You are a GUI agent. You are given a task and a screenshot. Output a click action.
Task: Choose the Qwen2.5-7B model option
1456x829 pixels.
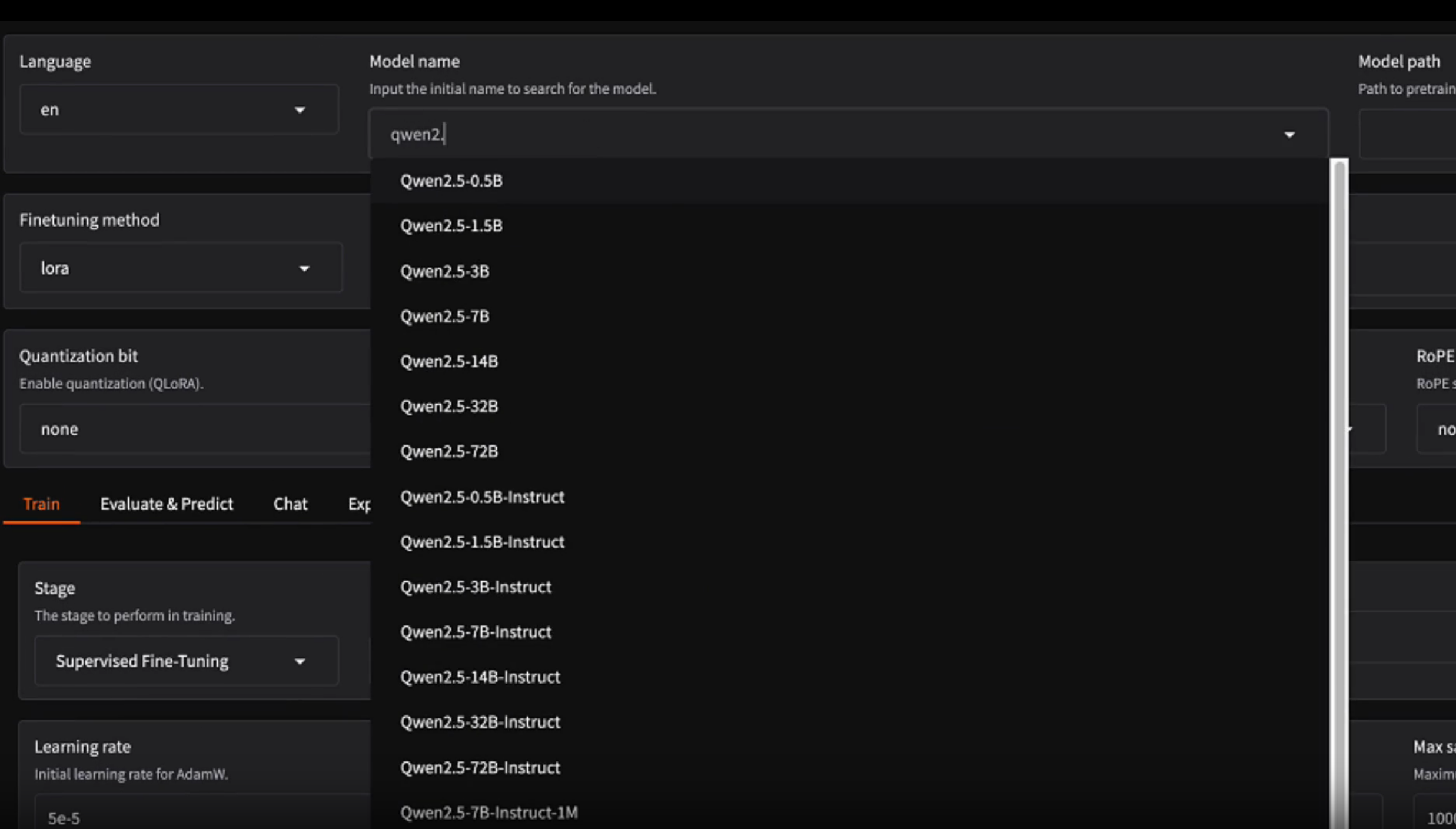point(849,317)
